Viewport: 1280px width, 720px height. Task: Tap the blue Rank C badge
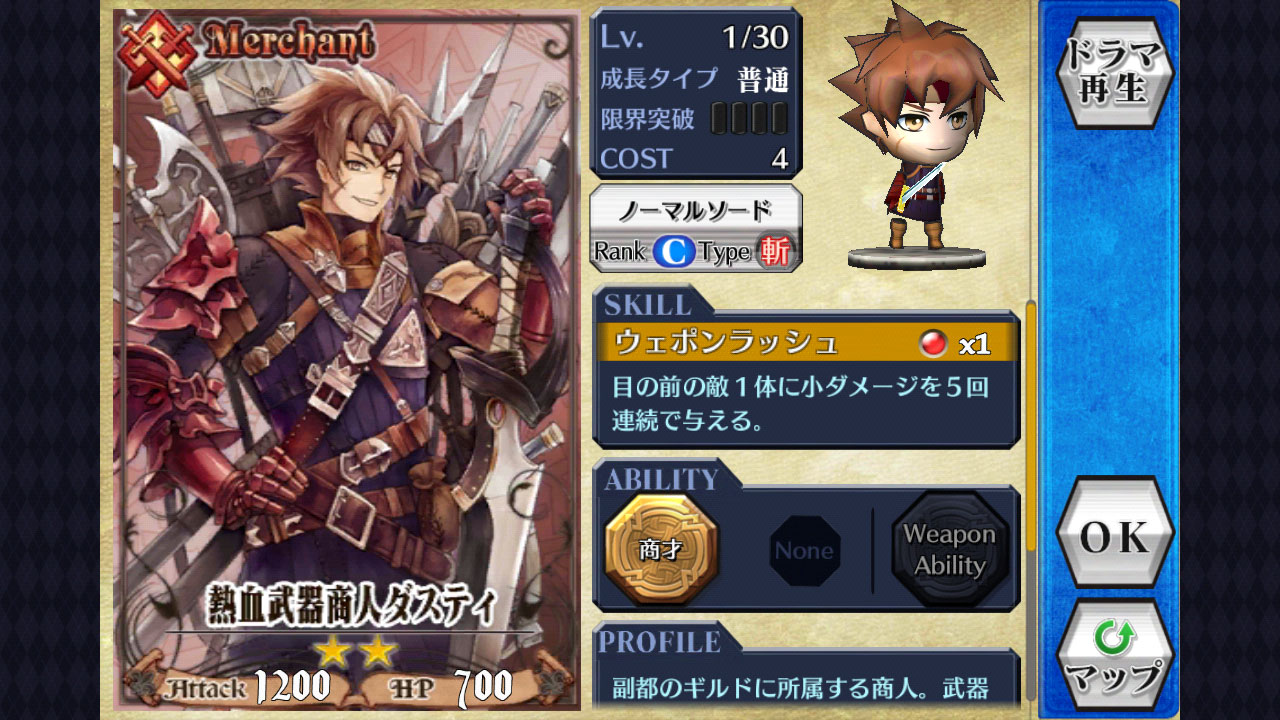(675, 252)
